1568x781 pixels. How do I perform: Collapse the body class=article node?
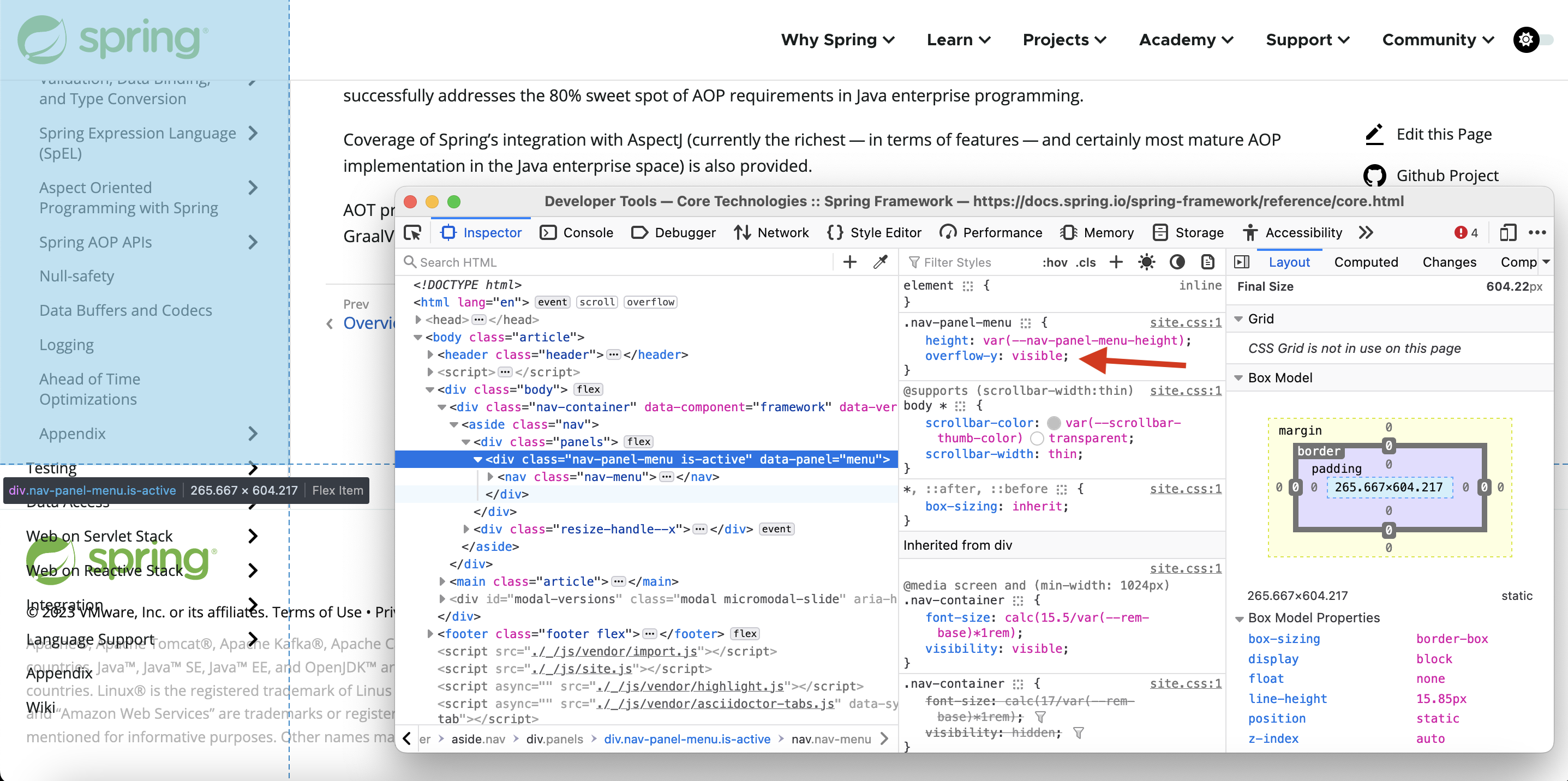tap(418, 337)
